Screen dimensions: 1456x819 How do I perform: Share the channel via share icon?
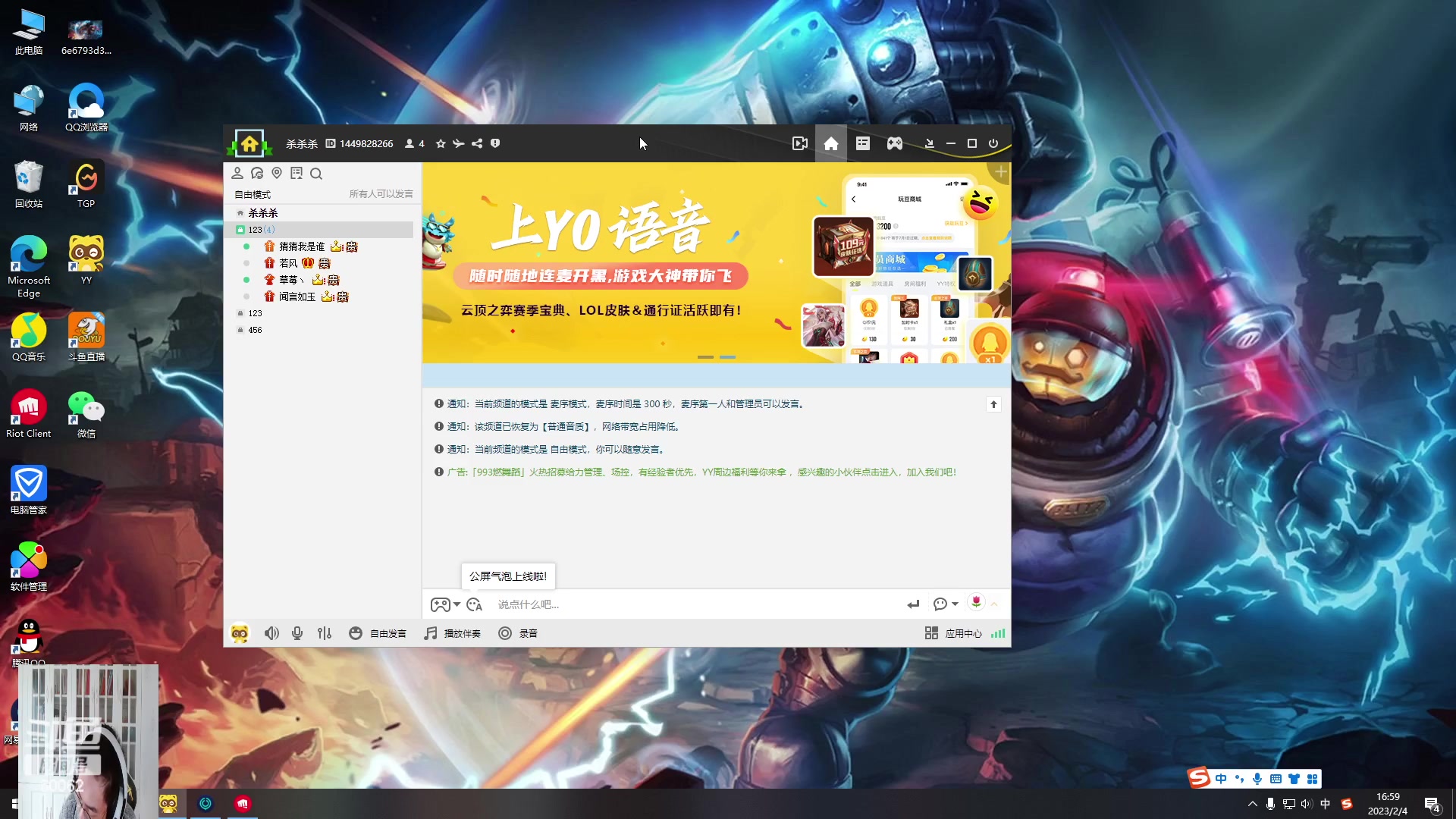[477, 143]
